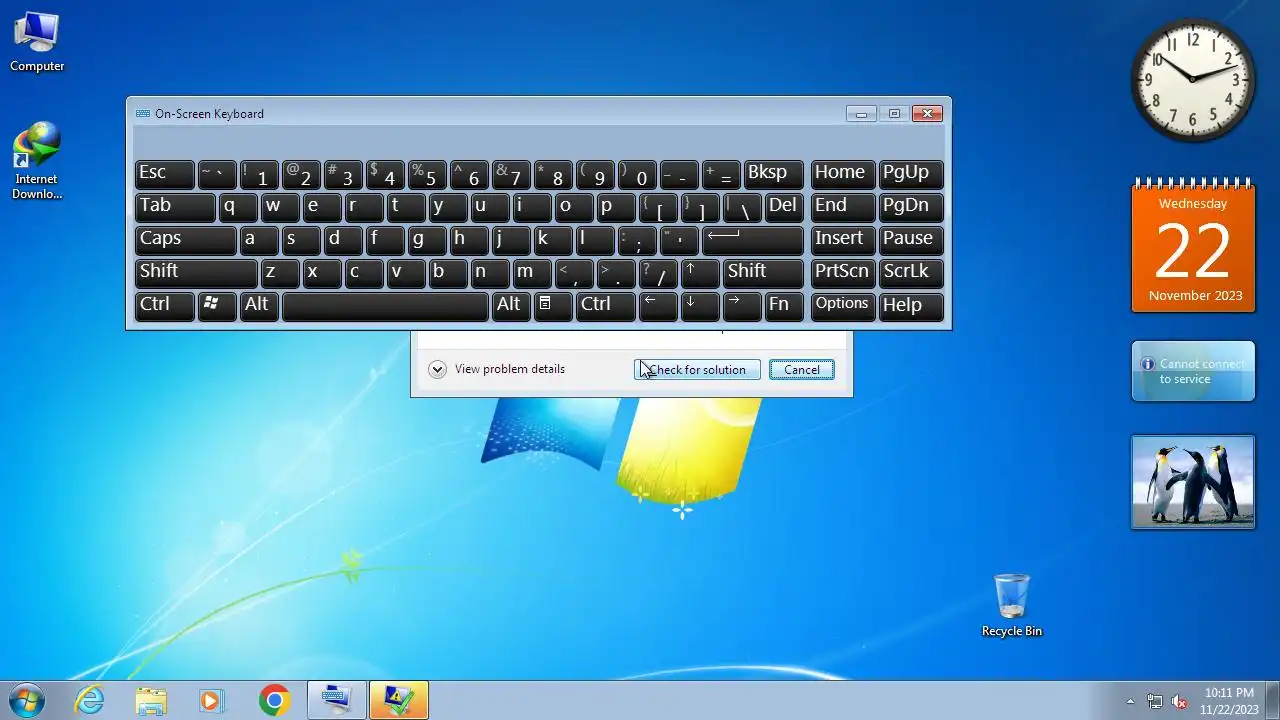1280x720 pixels.
Task: Open Windows Media Player from the taskbar
Action: (x=211, y=700)
